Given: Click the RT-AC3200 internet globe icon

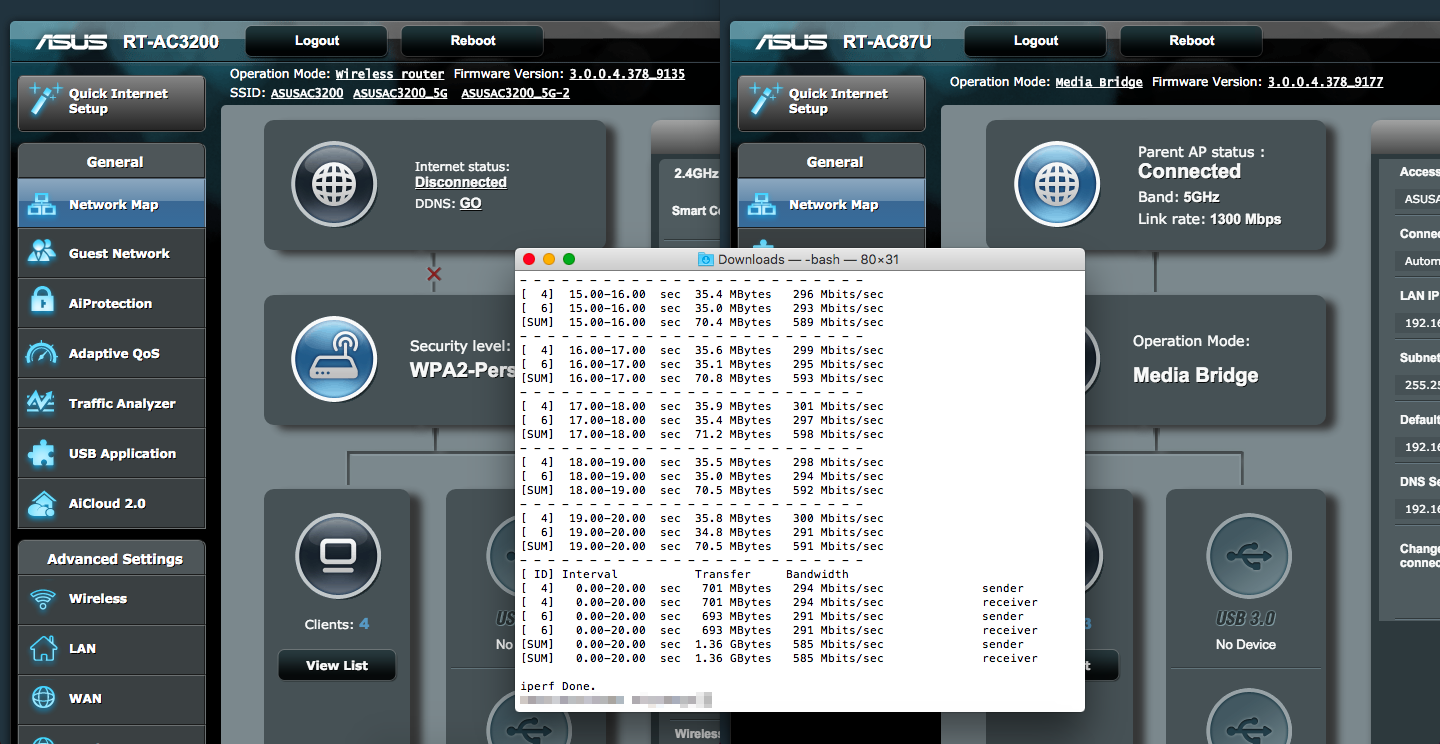Looking at the screenshot, I should tap(334, 185).
